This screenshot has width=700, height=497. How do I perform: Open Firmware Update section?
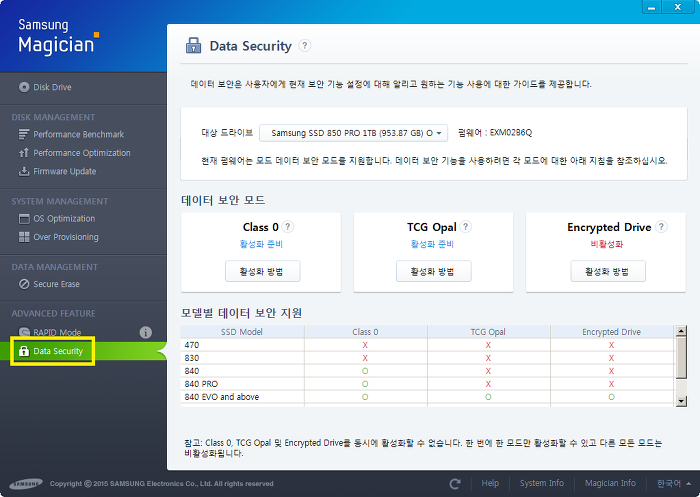[x=57, y=171]
